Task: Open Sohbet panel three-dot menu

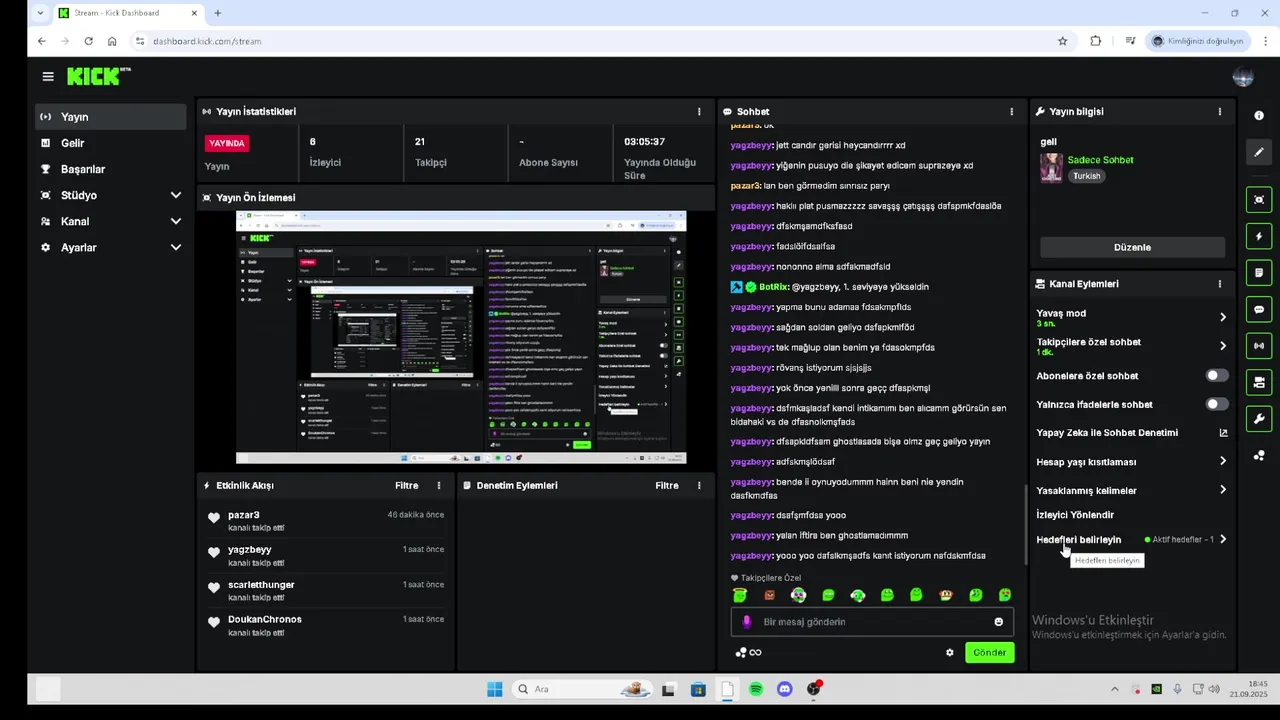Action: click(x=1011, y=112)
